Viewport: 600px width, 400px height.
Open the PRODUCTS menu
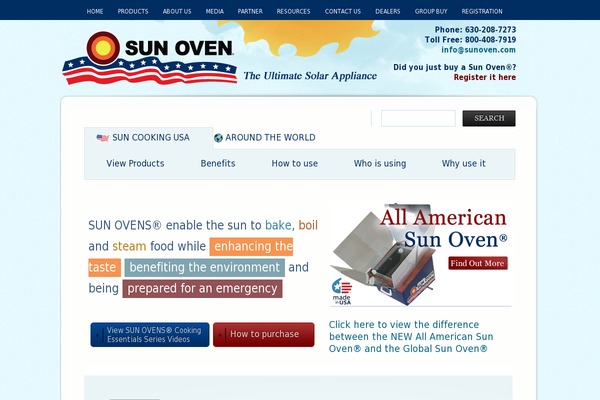click(x=133, y=11)
